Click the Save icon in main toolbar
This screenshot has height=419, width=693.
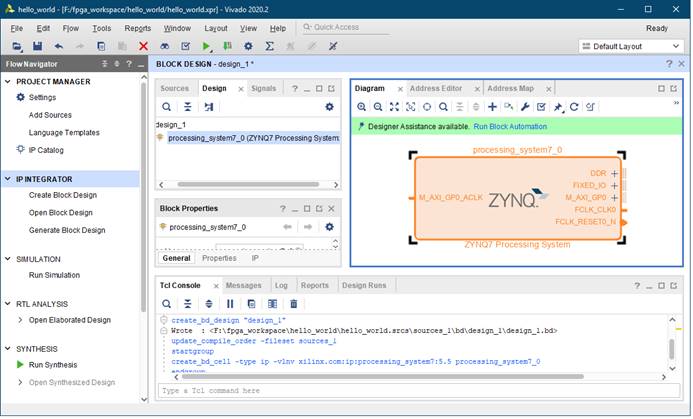click(x=37, y=46)
